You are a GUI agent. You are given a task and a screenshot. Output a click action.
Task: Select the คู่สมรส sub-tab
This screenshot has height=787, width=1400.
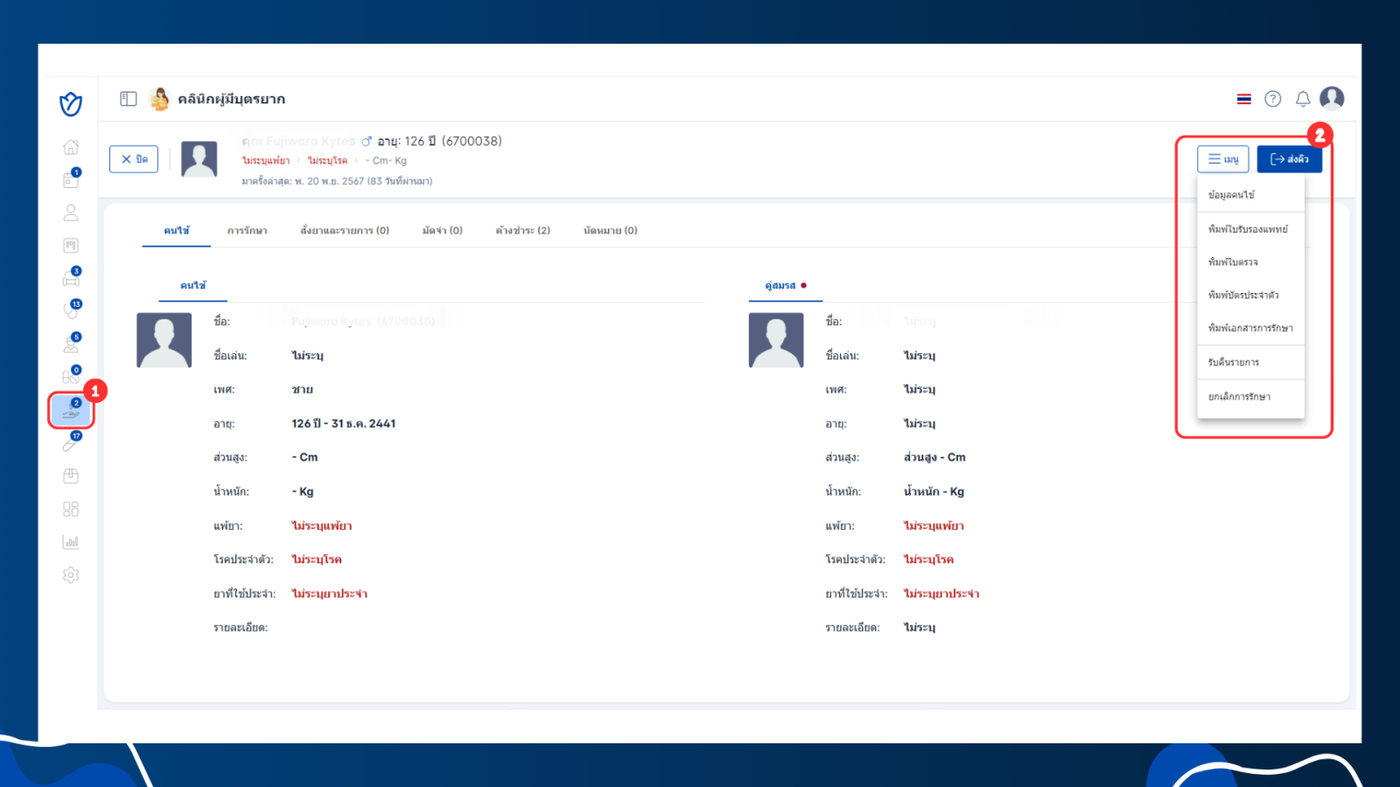click(x=786, y=286)
